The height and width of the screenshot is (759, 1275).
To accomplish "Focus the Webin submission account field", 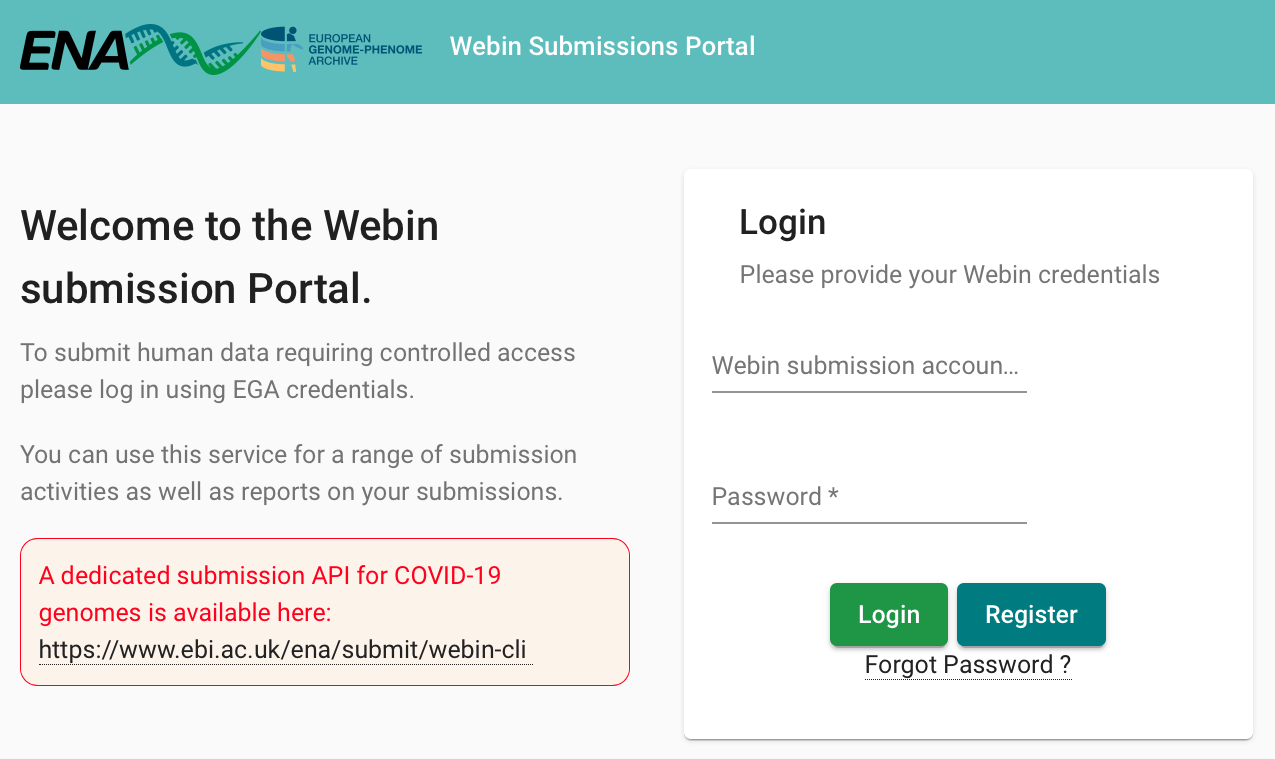I will point(868,366).
